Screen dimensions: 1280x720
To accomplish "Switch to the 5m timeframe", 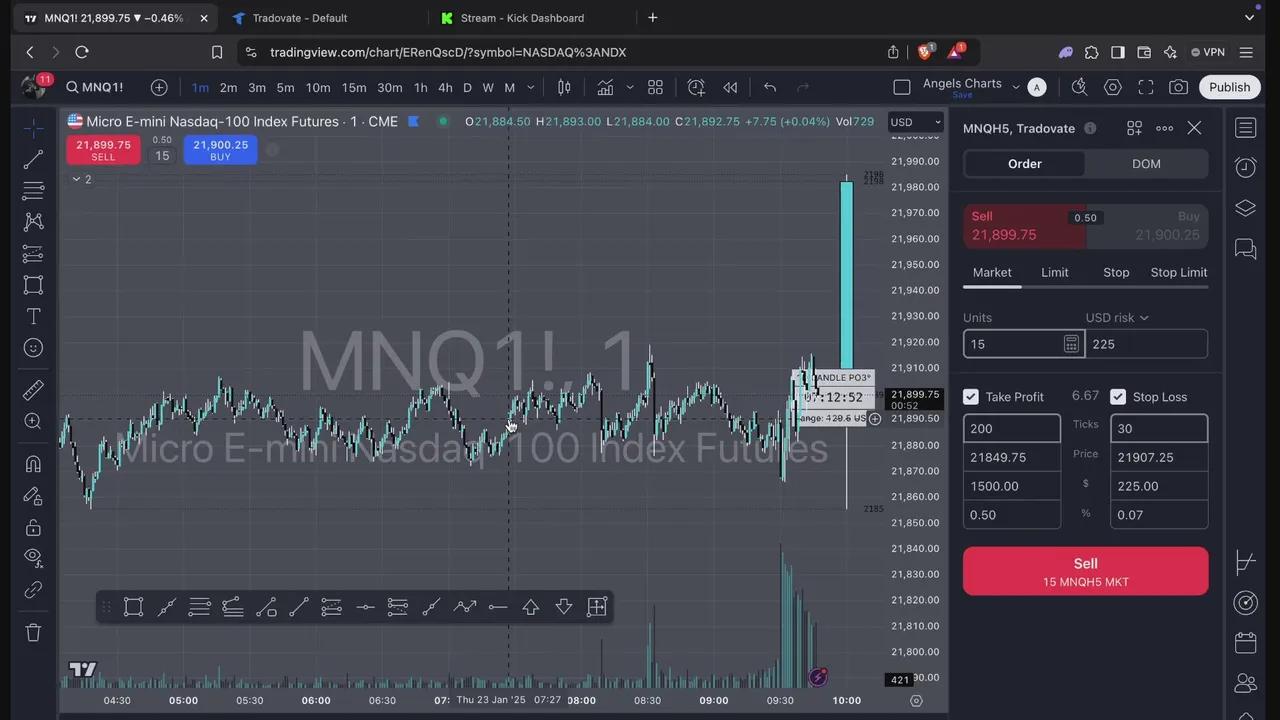I will click(285, 87).
